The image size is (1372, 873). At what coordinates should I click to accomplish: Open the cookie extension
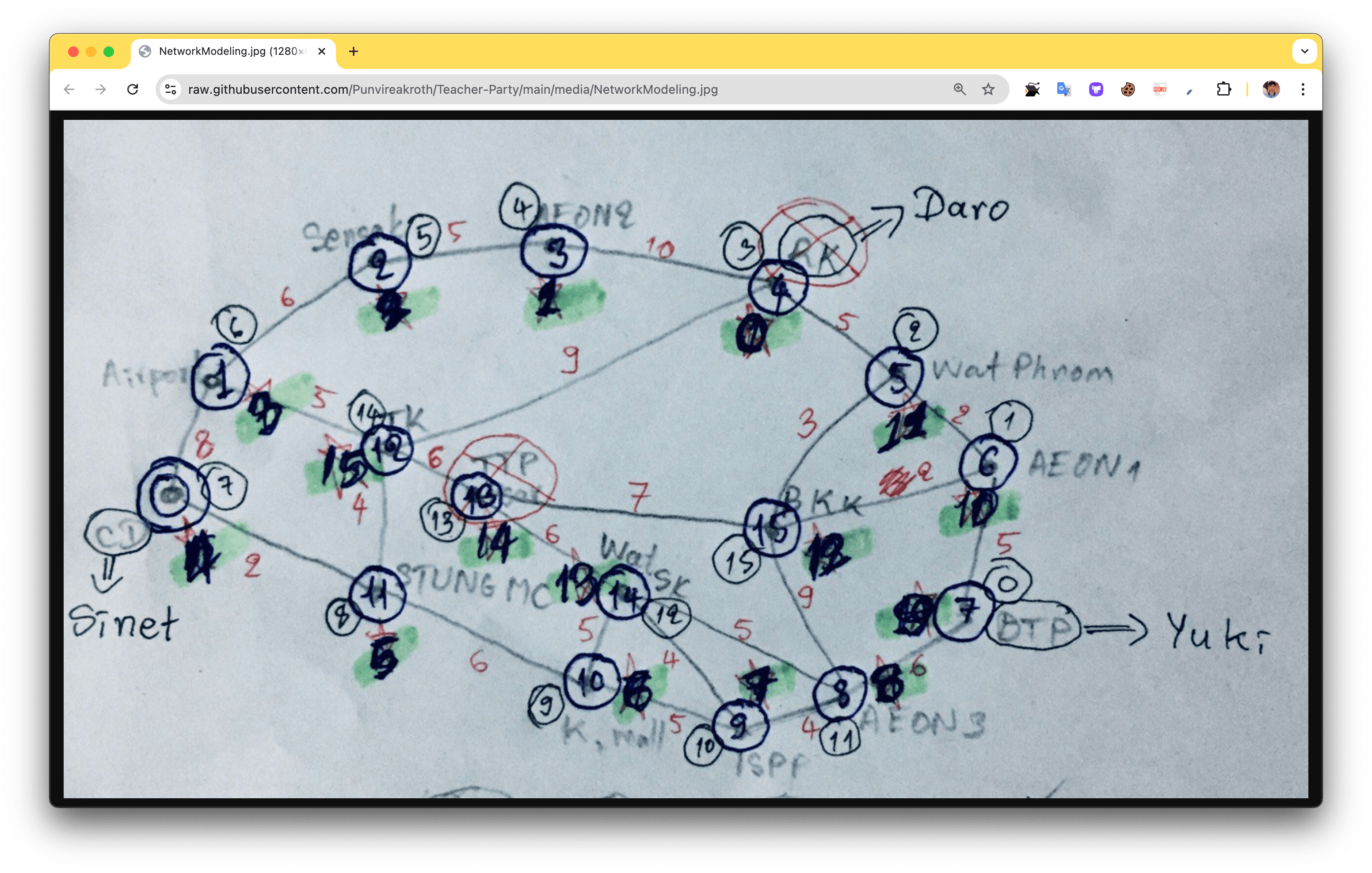1128,89
